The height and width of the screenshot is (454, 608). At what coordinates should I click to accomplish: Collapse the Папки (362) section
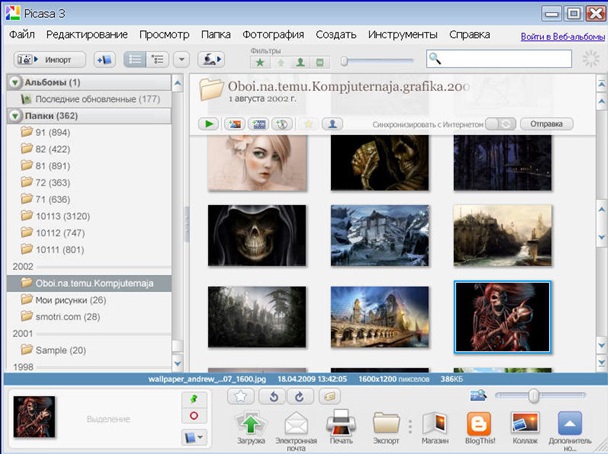[x=17, y=116]
